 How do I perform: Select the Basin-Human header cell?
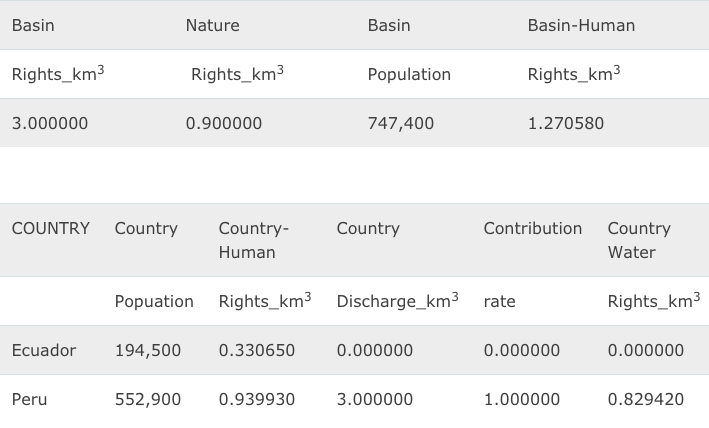click(581, 26)
